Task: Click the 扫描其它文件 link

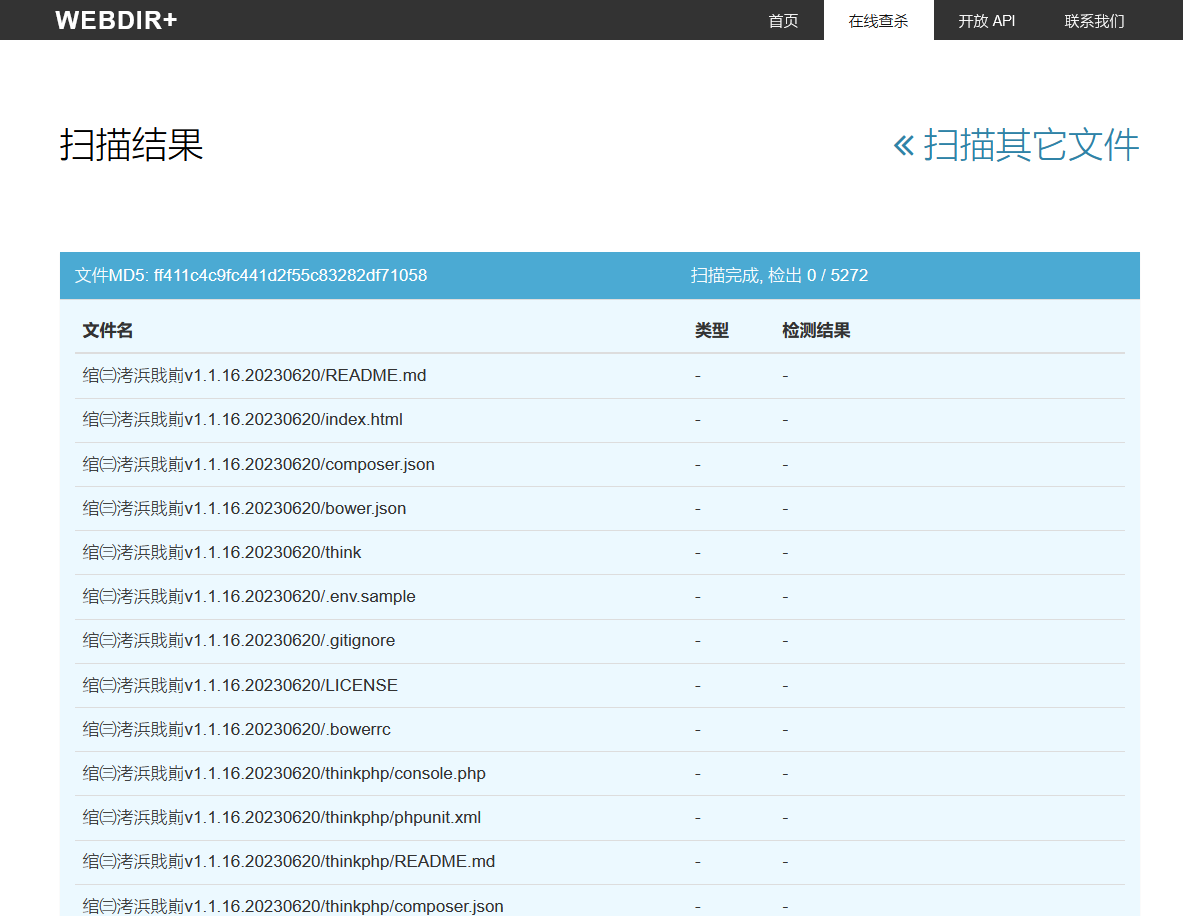Action: click(x=1030, y=145)
